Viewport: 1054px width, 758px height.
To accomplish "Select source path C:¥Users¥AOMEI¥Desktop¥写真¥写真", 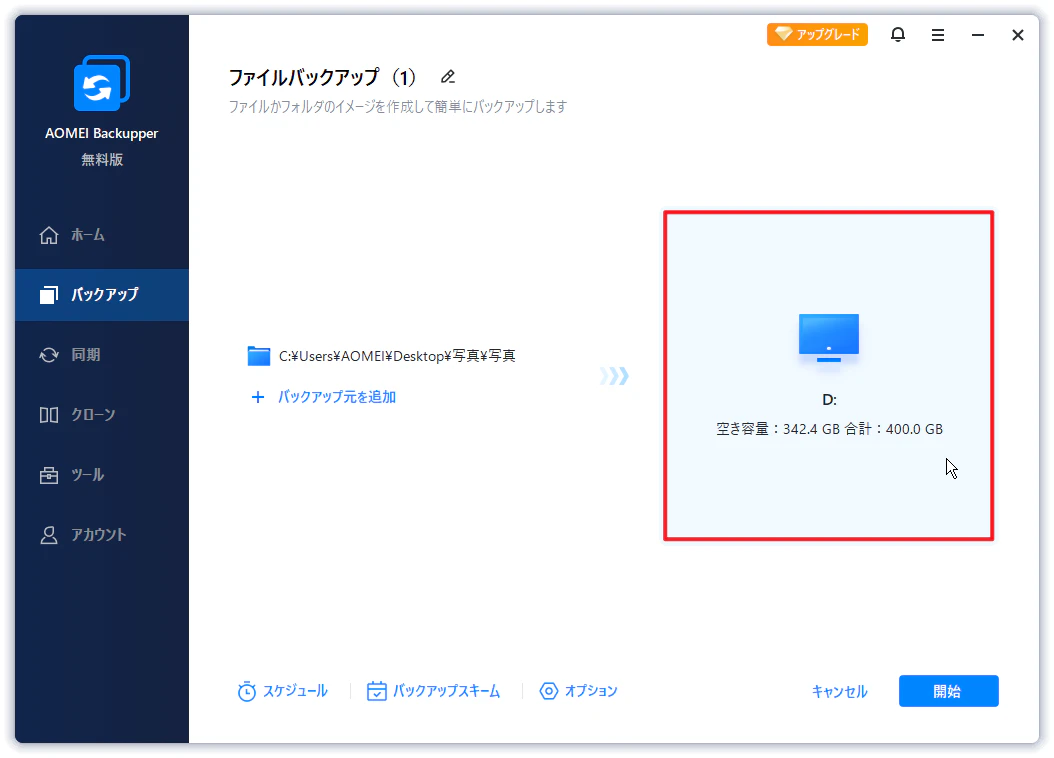I will tap(397, 356).
